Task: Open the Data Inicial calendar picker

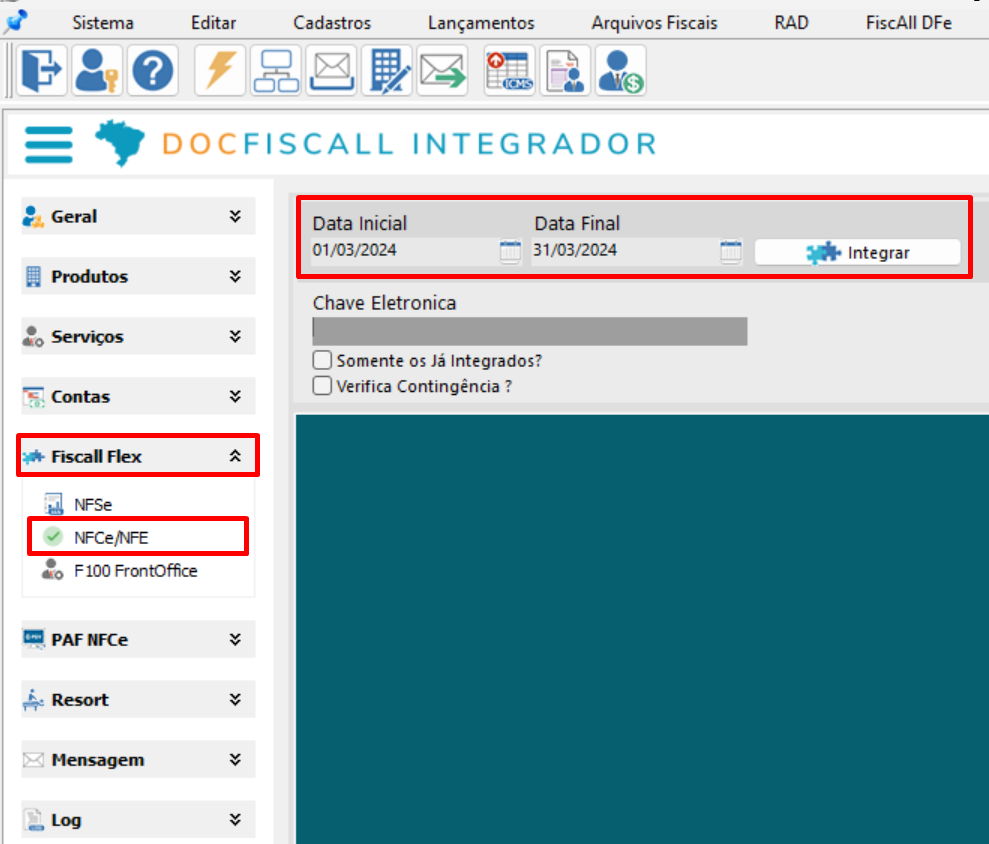Action: 510,251
